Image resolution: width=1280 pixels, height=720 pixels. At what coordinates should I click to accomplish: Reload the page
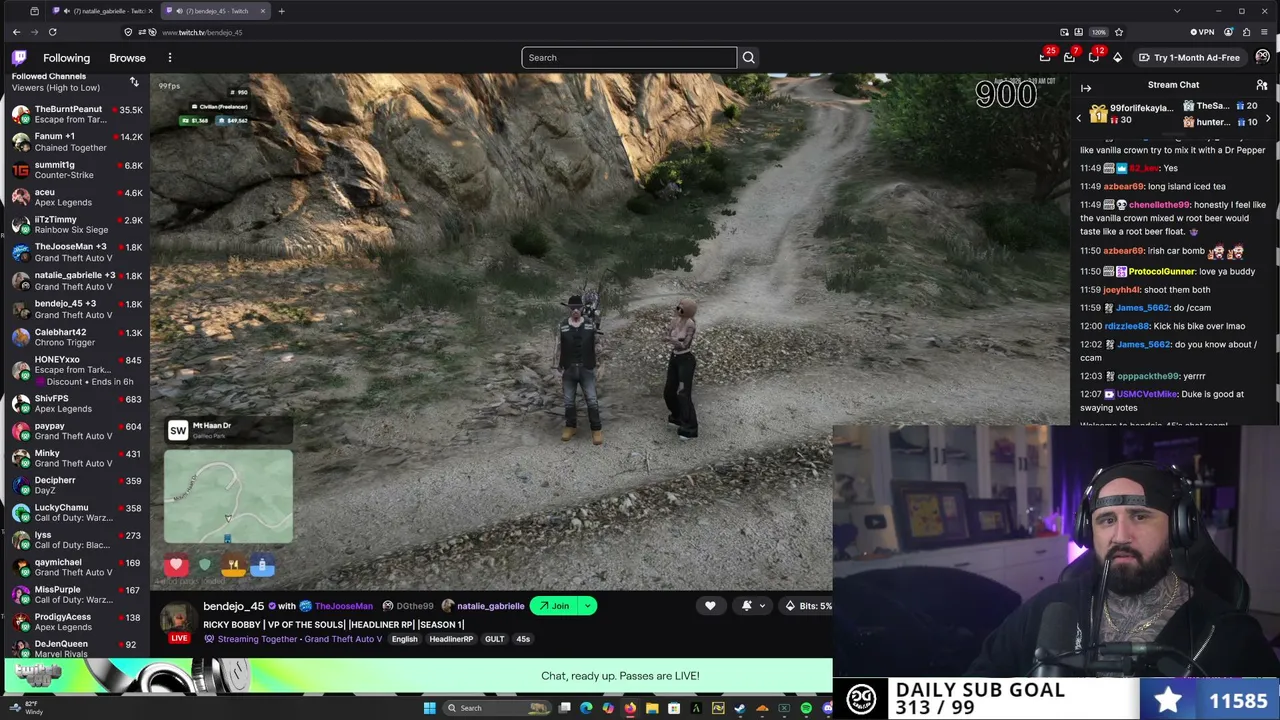point(52,32)
